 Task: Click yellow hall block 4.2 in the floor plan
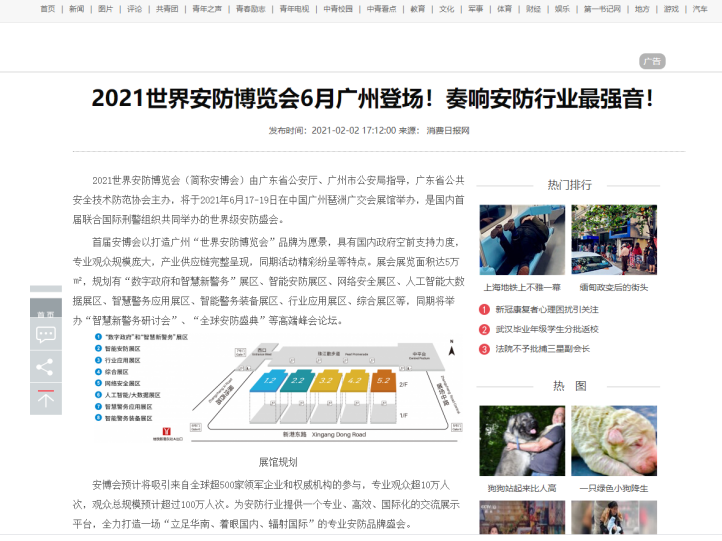[355, 381]
